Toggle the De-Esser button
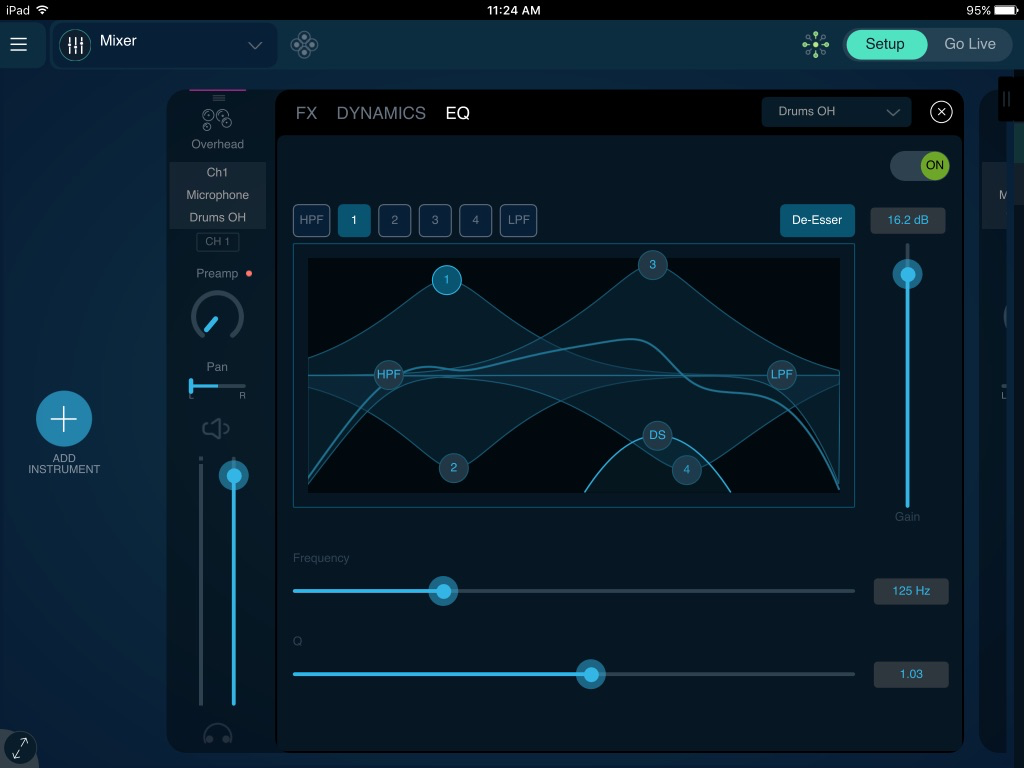 point(817,220)
